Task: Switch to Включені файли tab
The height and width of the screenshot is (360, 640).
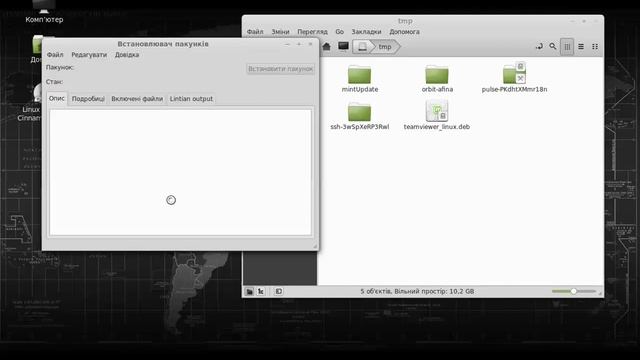Action: pyautogui.click(x=137, y=99)
